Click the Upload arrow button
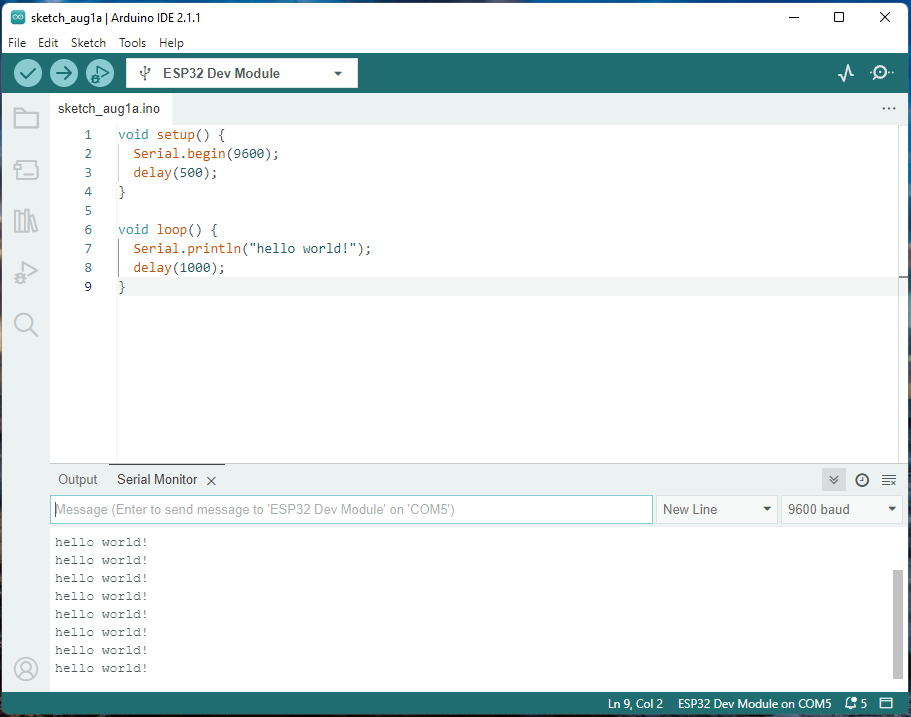This screenshot has height=717, width=911. tap(64, 73)
